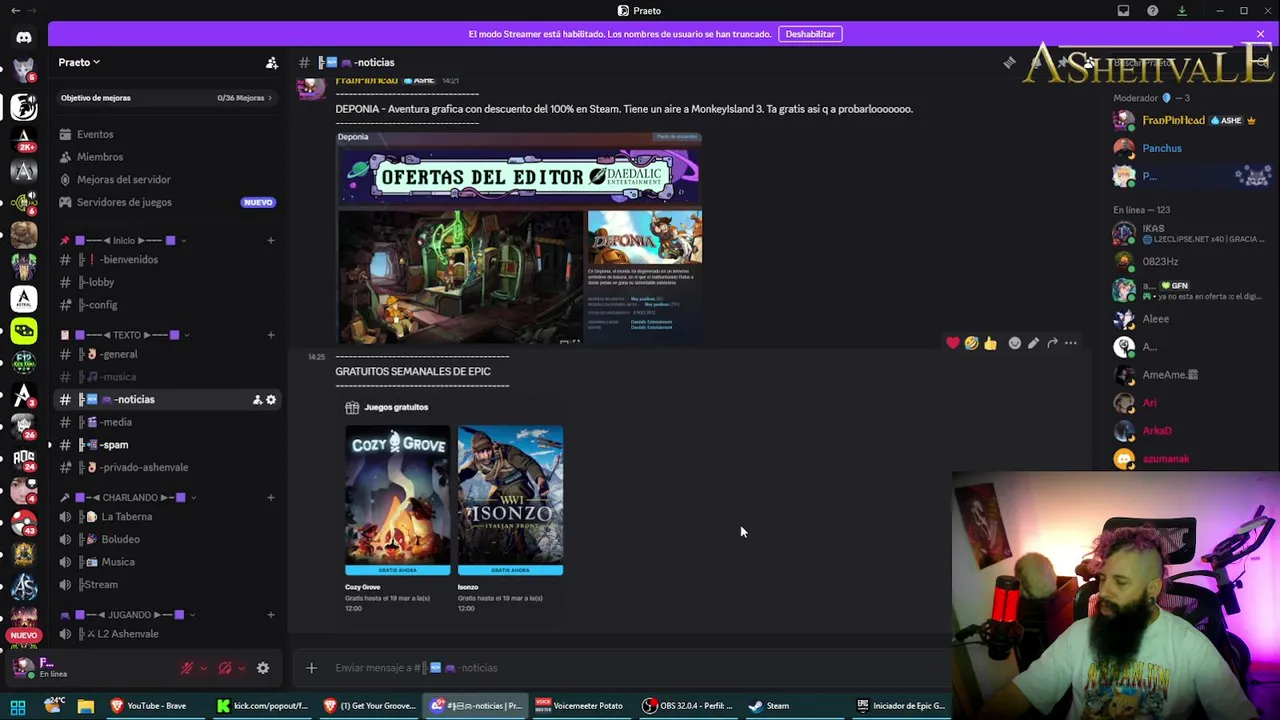Open Mejoras del servidor
This screenshot has height=720, width=1280.
[123, 180]
